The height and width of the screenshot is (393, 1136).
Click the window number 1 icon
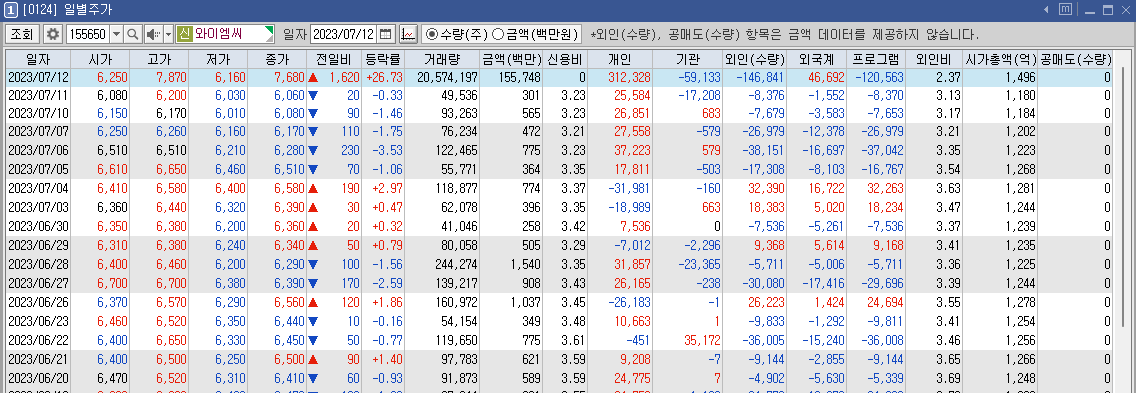coord(11,9)
